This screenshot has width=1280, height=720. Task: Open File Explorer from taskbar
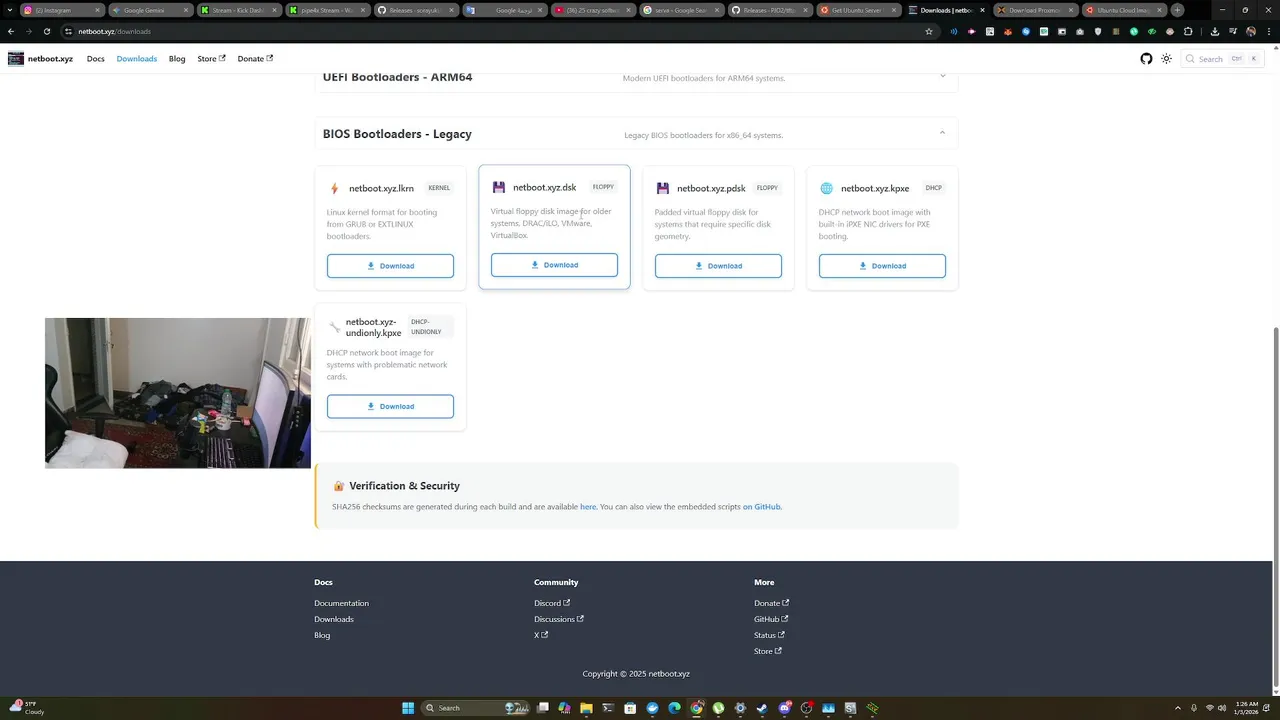click(x=586, y=708)
